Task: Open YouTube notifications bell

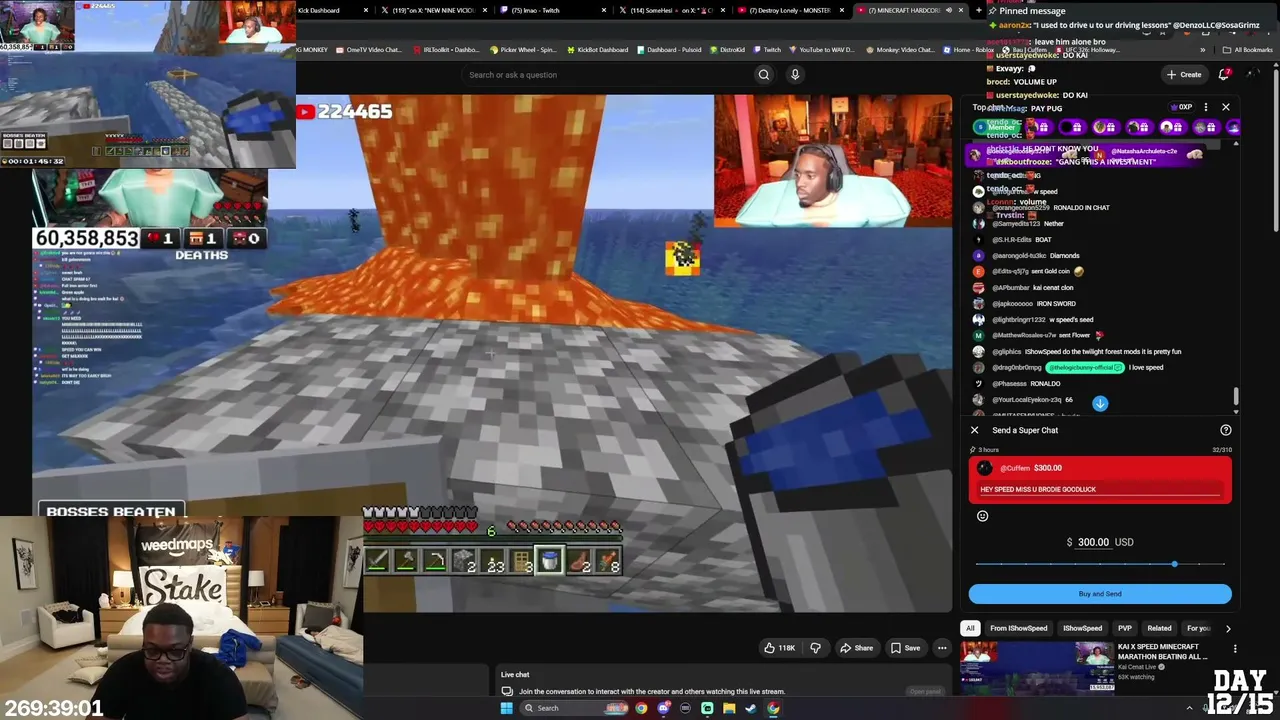Action: (x=1224, y=74)
